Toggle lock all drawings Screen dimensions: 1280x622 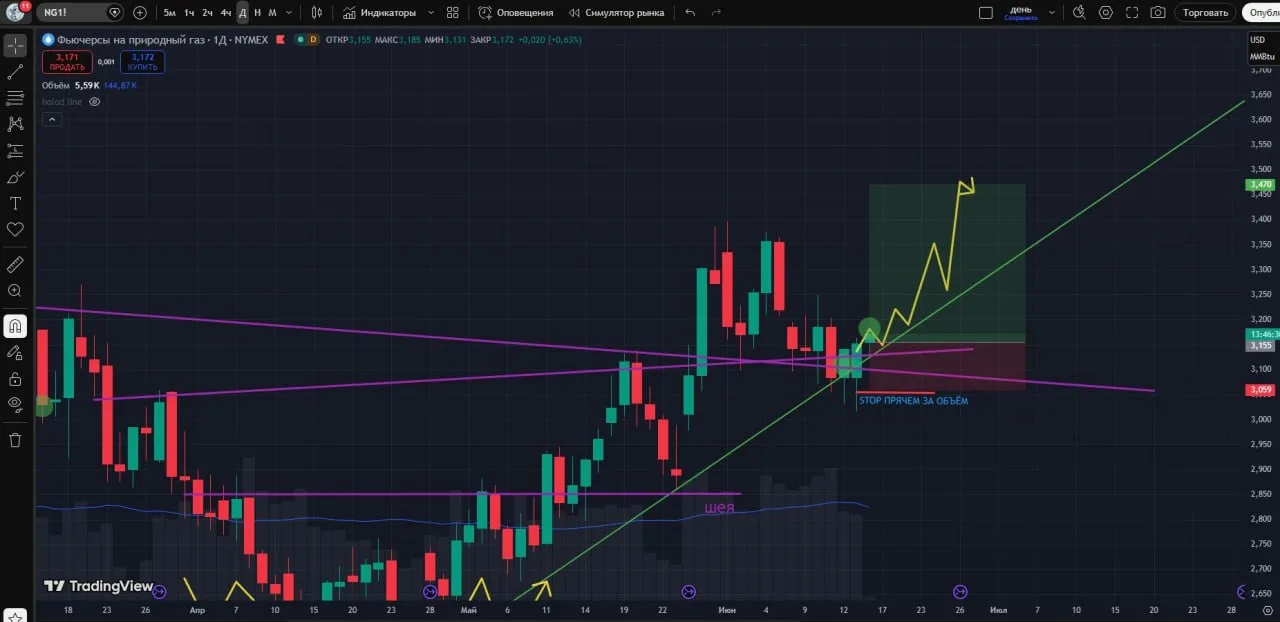(x=15, y=379)
